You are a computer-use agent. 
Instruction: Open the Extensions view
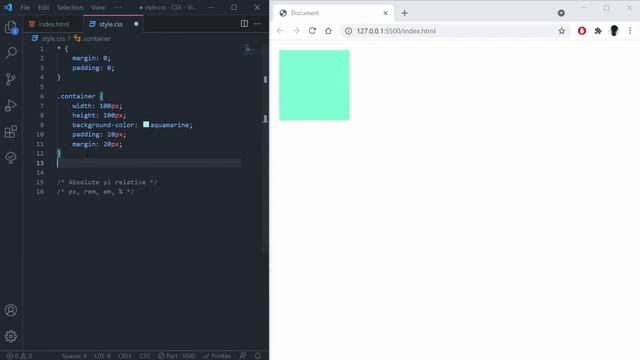(11, 131)
